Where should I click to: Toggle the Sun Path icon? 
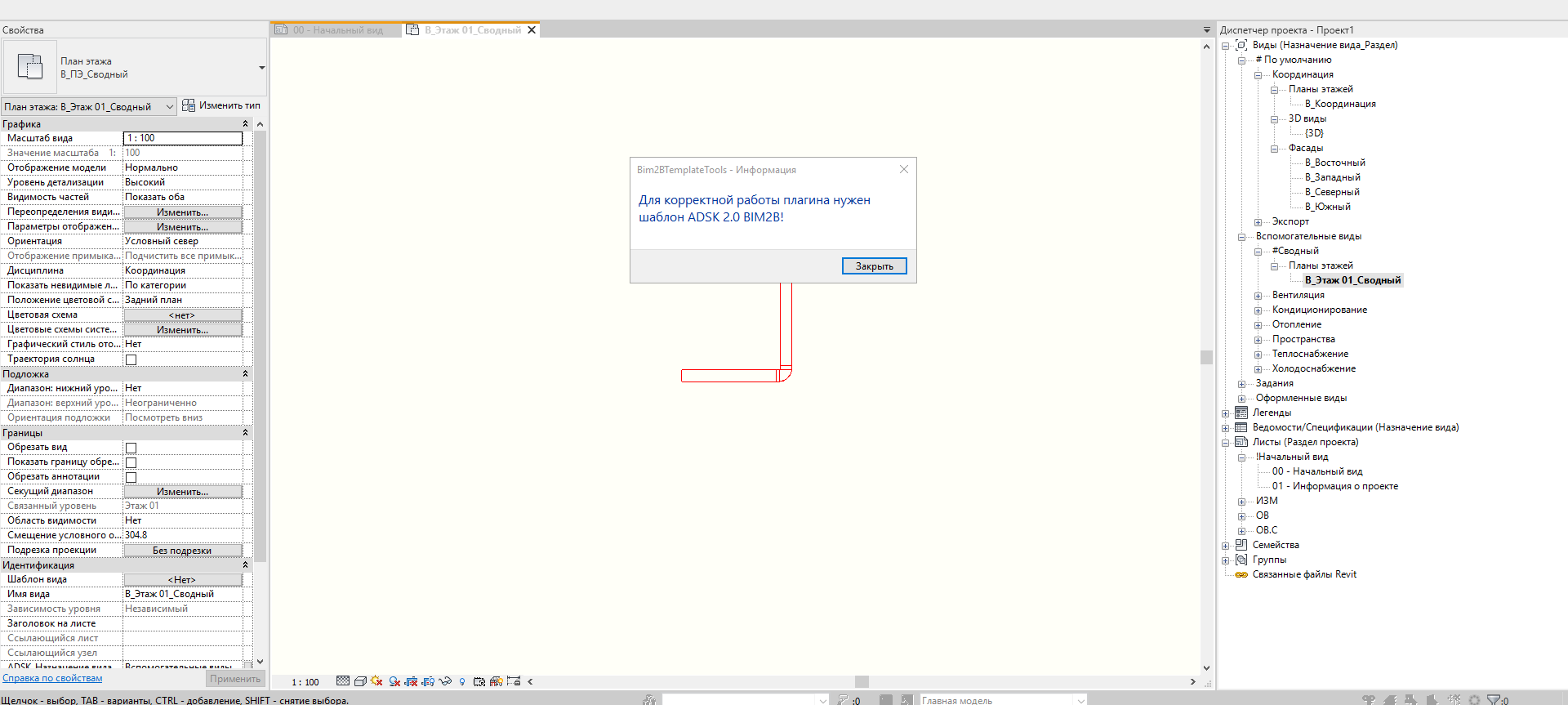376,680
